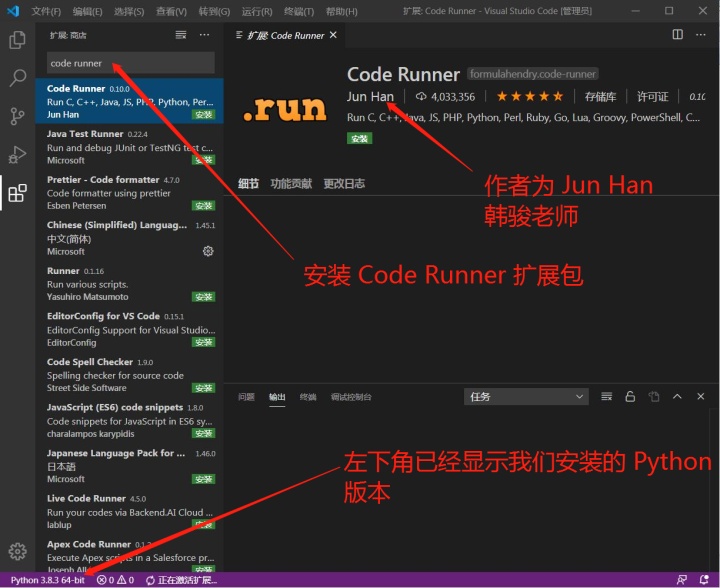Focus the extension search box
720x588 pixels.
[x=130, y=63]
